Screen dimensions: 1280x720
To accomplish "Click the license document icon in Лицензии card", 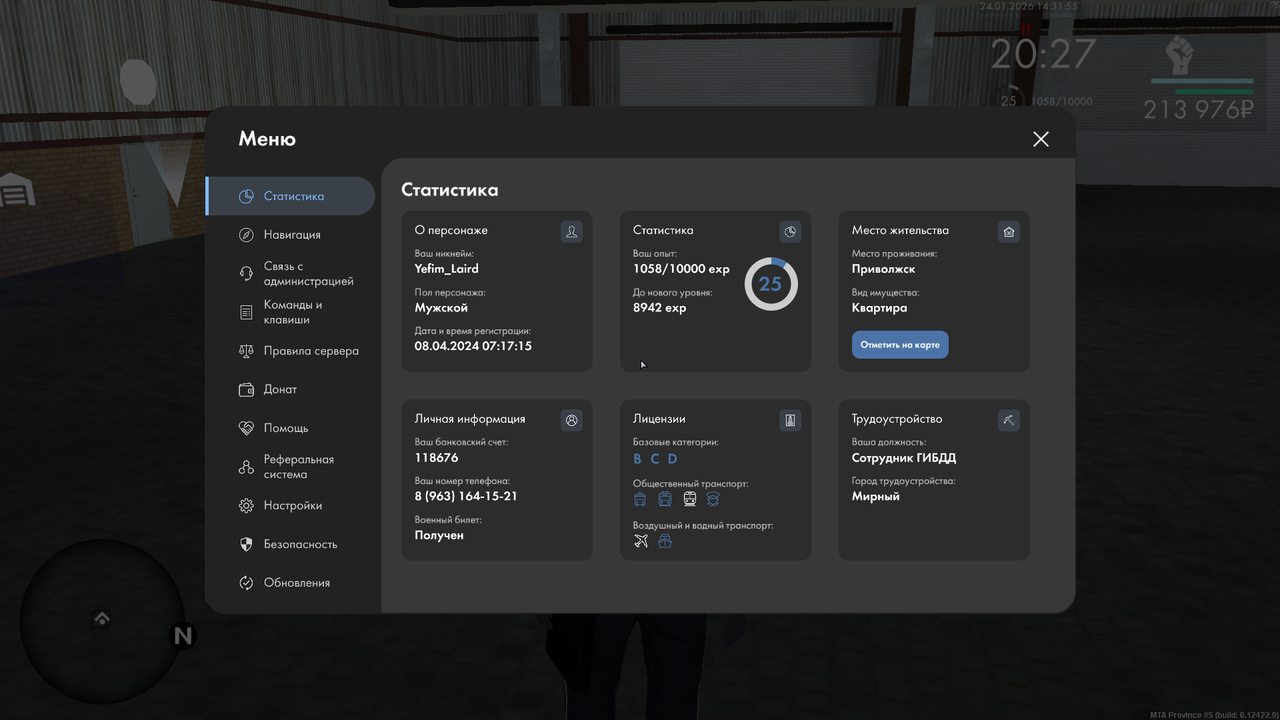I will click(790, 420).
